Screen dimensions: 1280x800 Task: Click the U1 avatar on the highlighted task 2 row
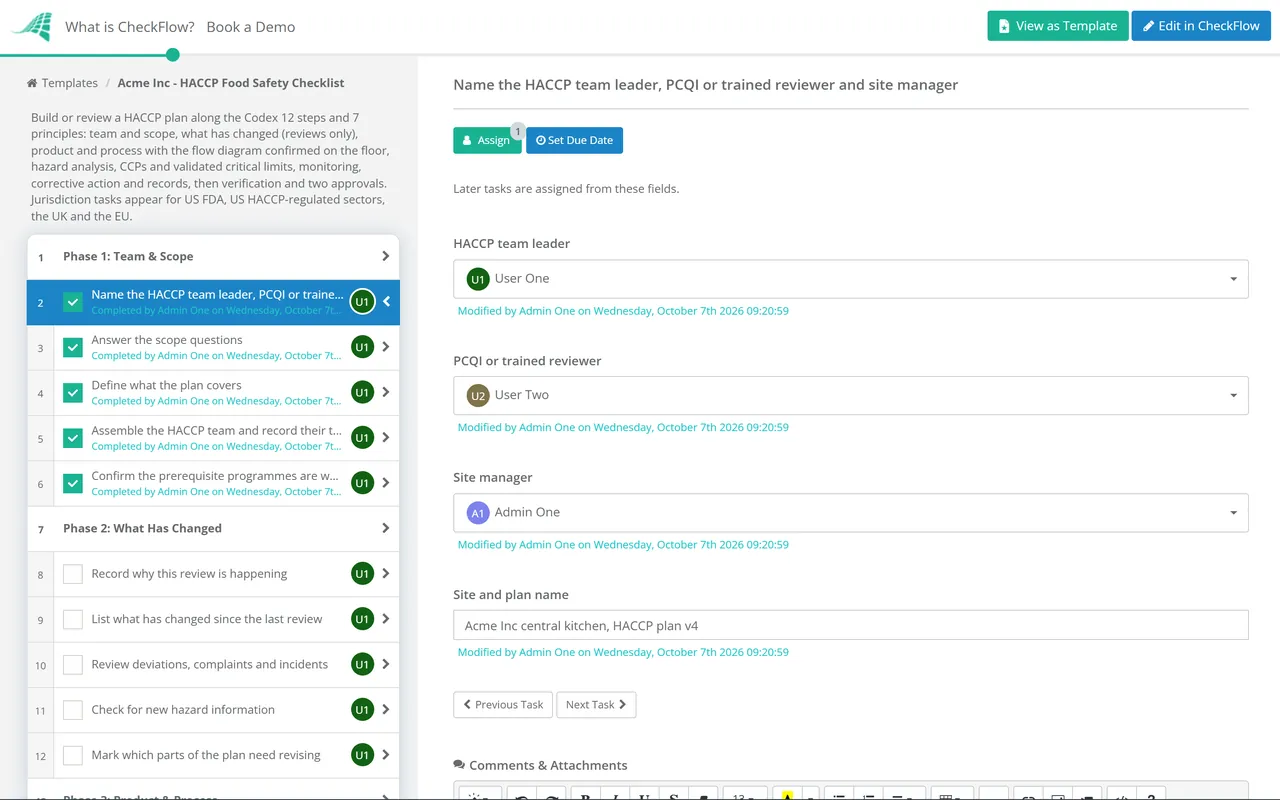pos(362,302)
